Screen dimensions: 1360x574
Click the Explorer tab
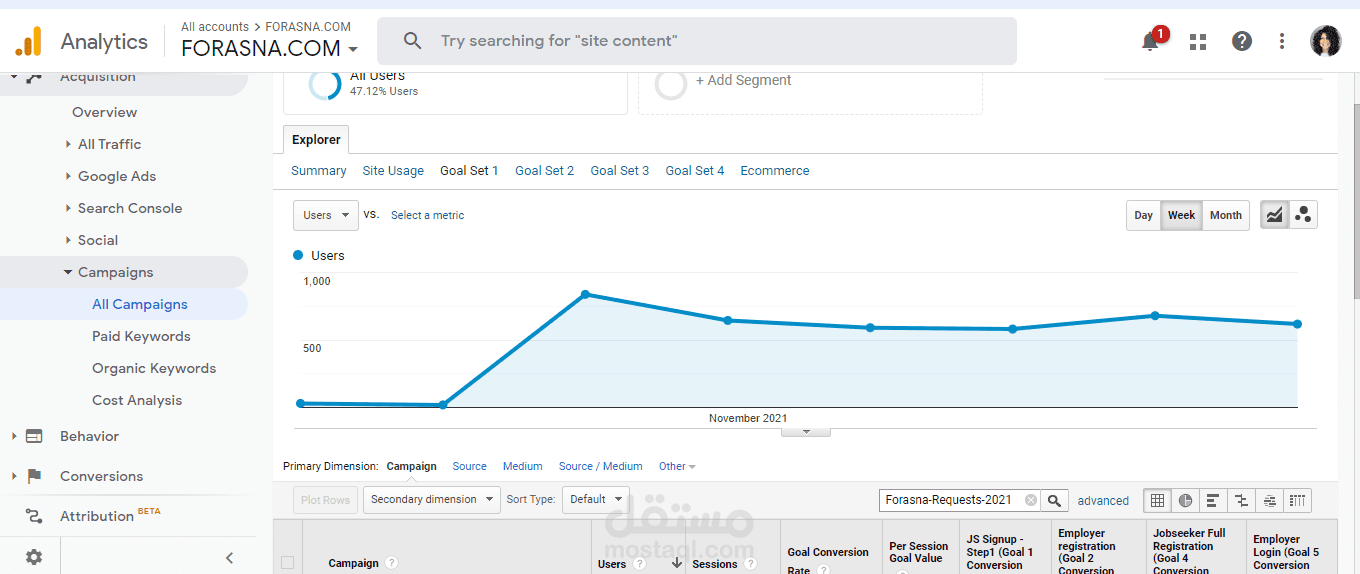coord(316,140)
